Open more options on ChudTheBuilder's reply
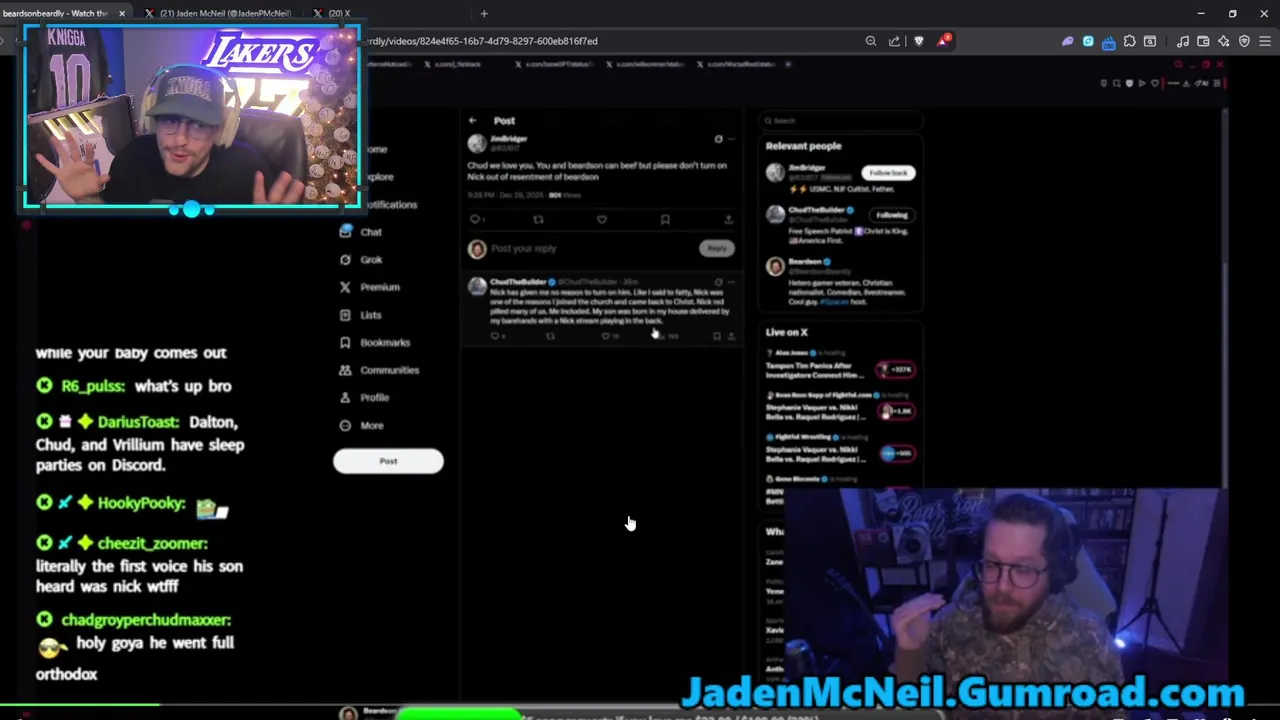This screenshot has height=720, width=1280. pos(731,282)
